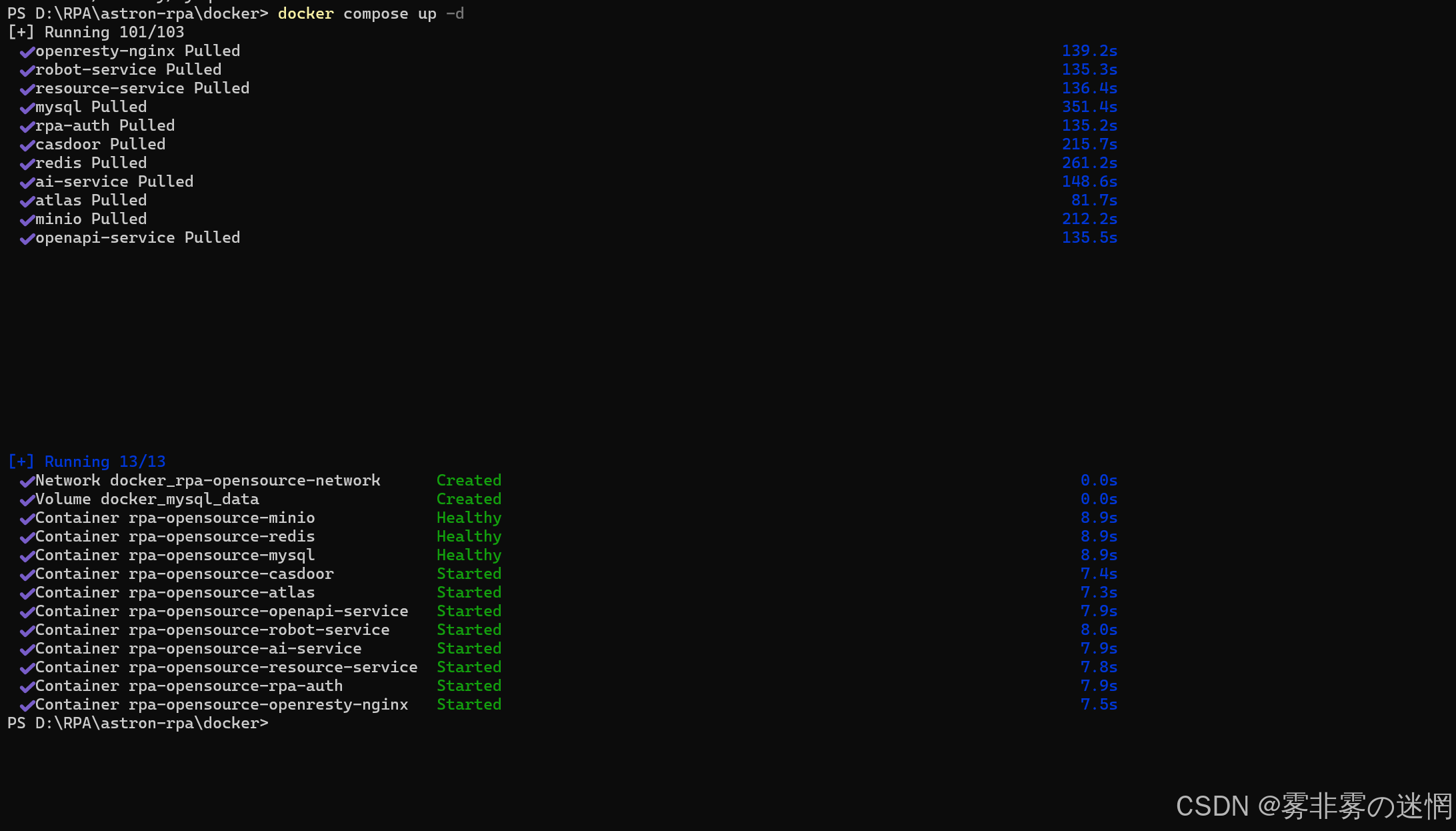
Task: Click checkmark beside Container rpa-opensource-openresty-nginx
Action: 27,706
